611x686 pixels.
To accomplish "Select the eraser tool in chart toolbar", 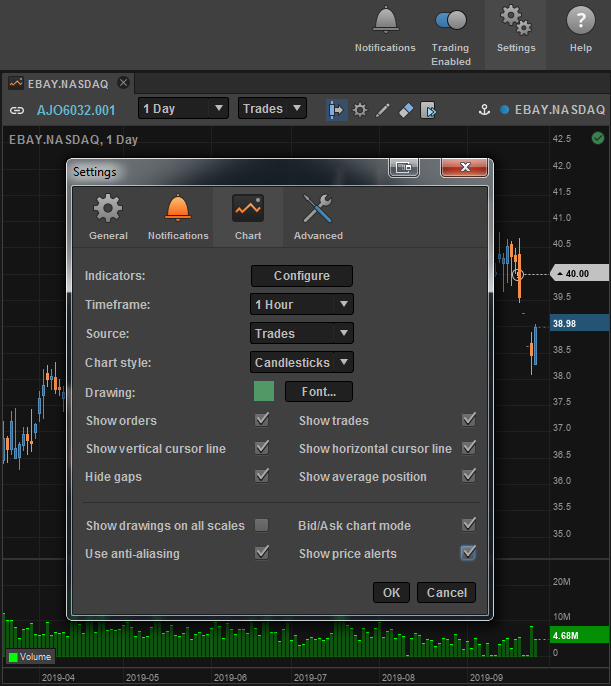I will (406, 109).
